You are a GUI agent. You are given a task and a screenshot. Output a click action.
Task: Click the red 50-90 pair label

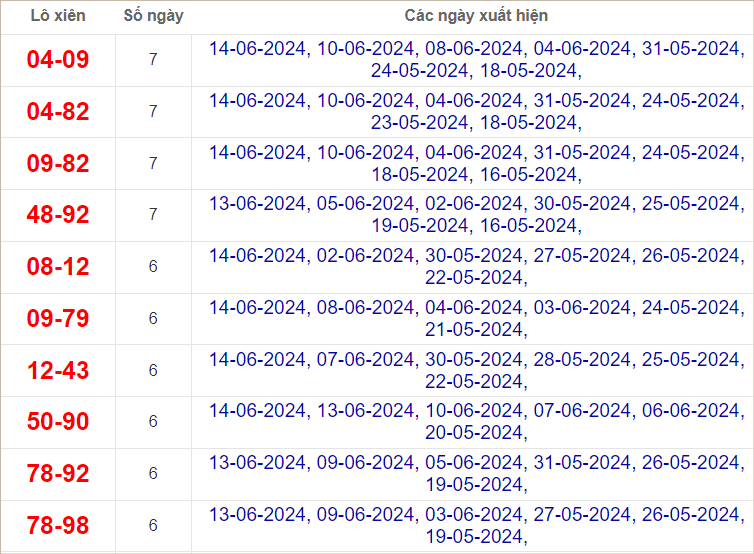(58, 422)
